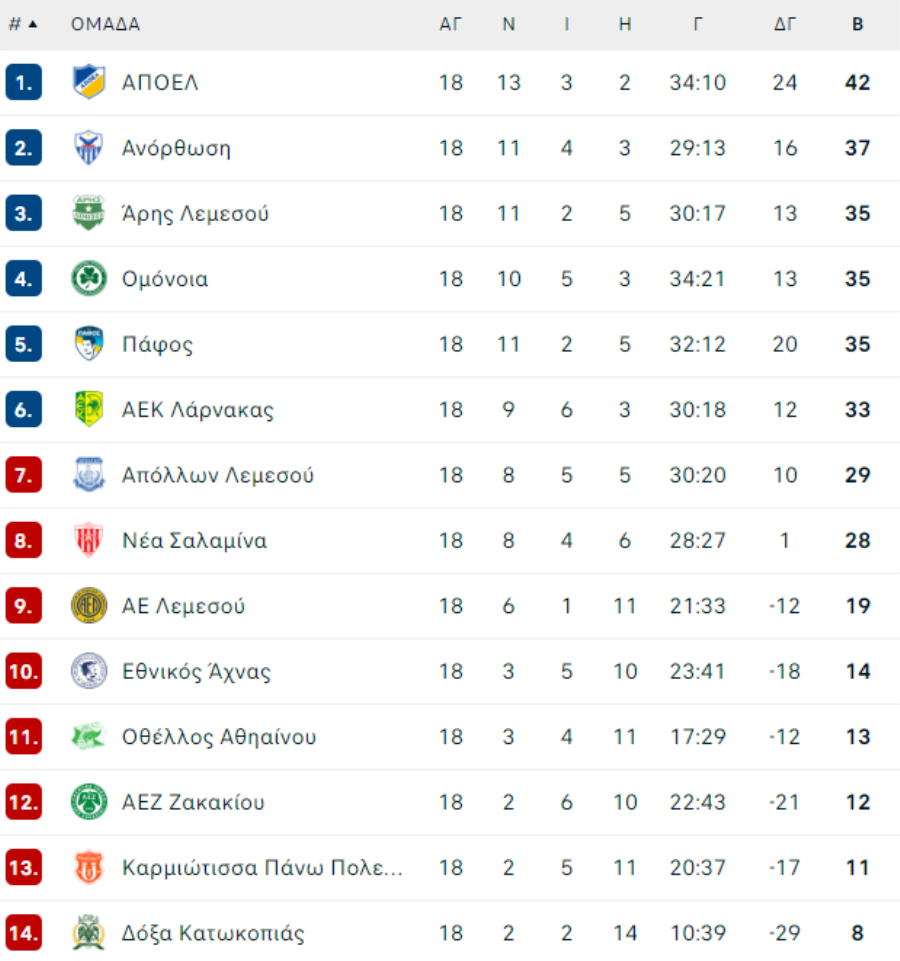
Task: Select the blue rank 1 badge
Action: click(24, 82)
